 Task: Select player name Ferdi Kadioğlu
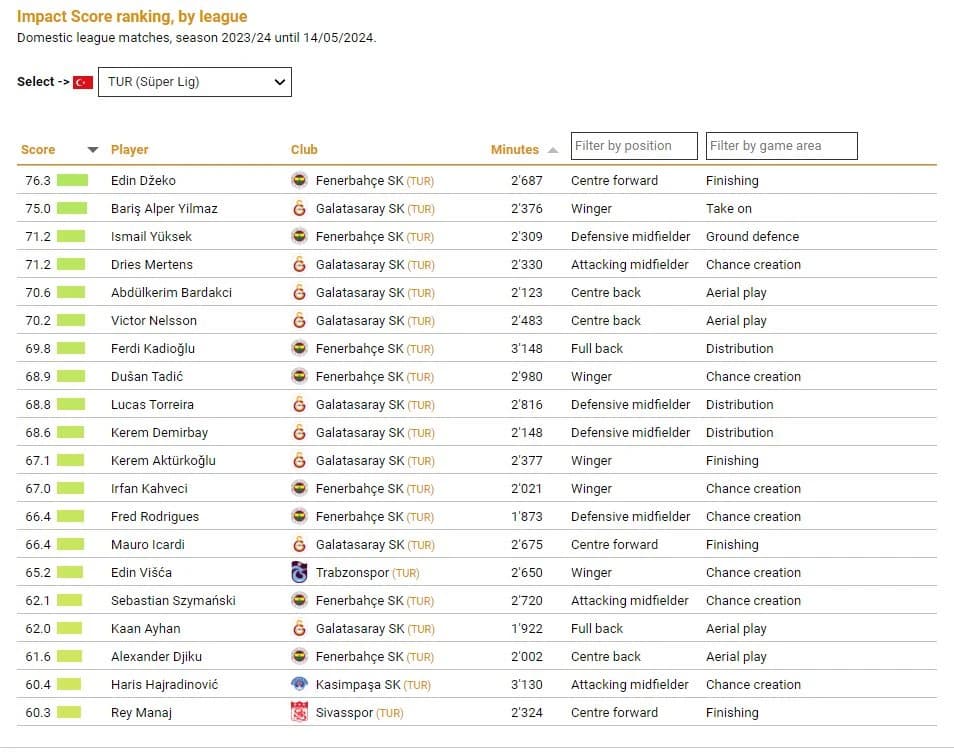coord(153,349)
